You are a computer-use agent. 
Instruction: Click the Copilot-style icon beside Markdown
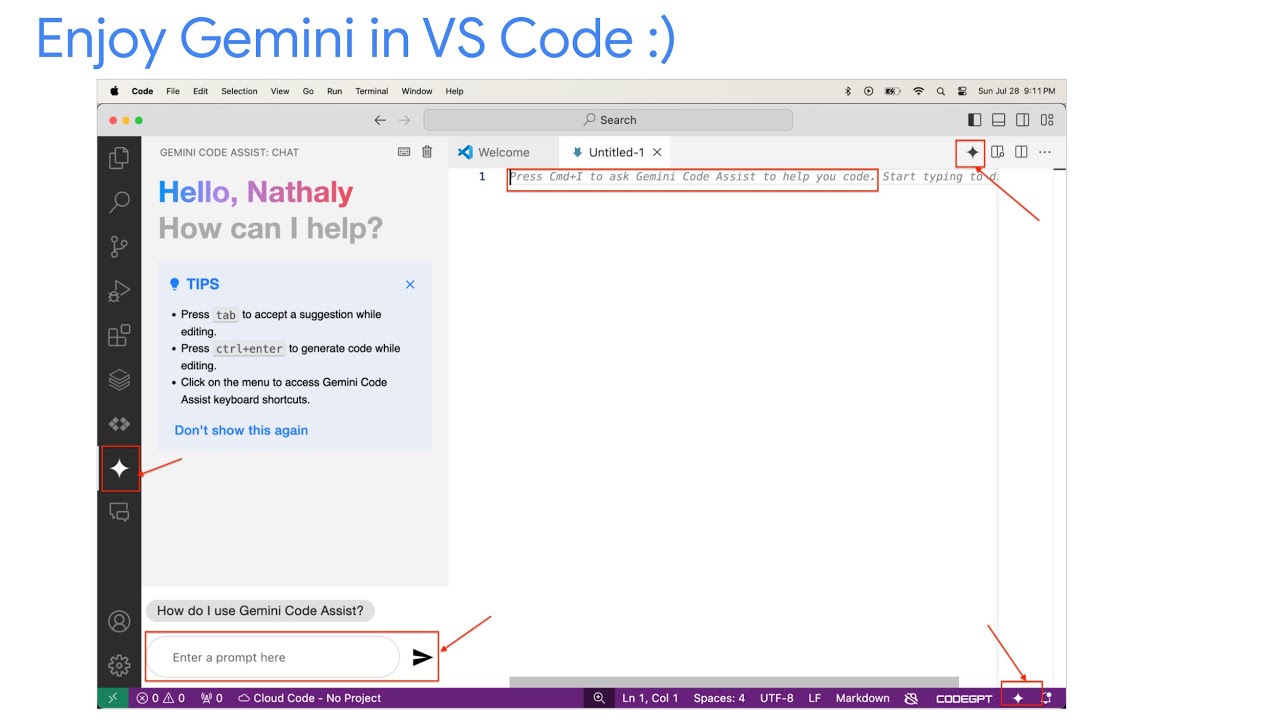[911, 698]
